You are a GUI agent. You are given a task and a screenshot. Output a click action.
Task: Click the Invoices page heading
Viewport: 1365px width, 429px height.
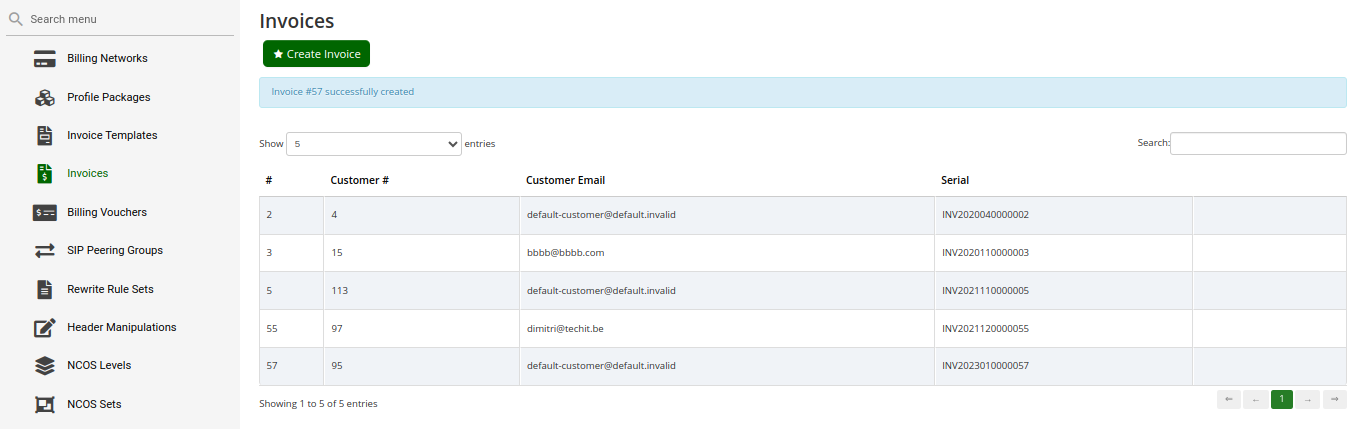(x=296, y=20)
